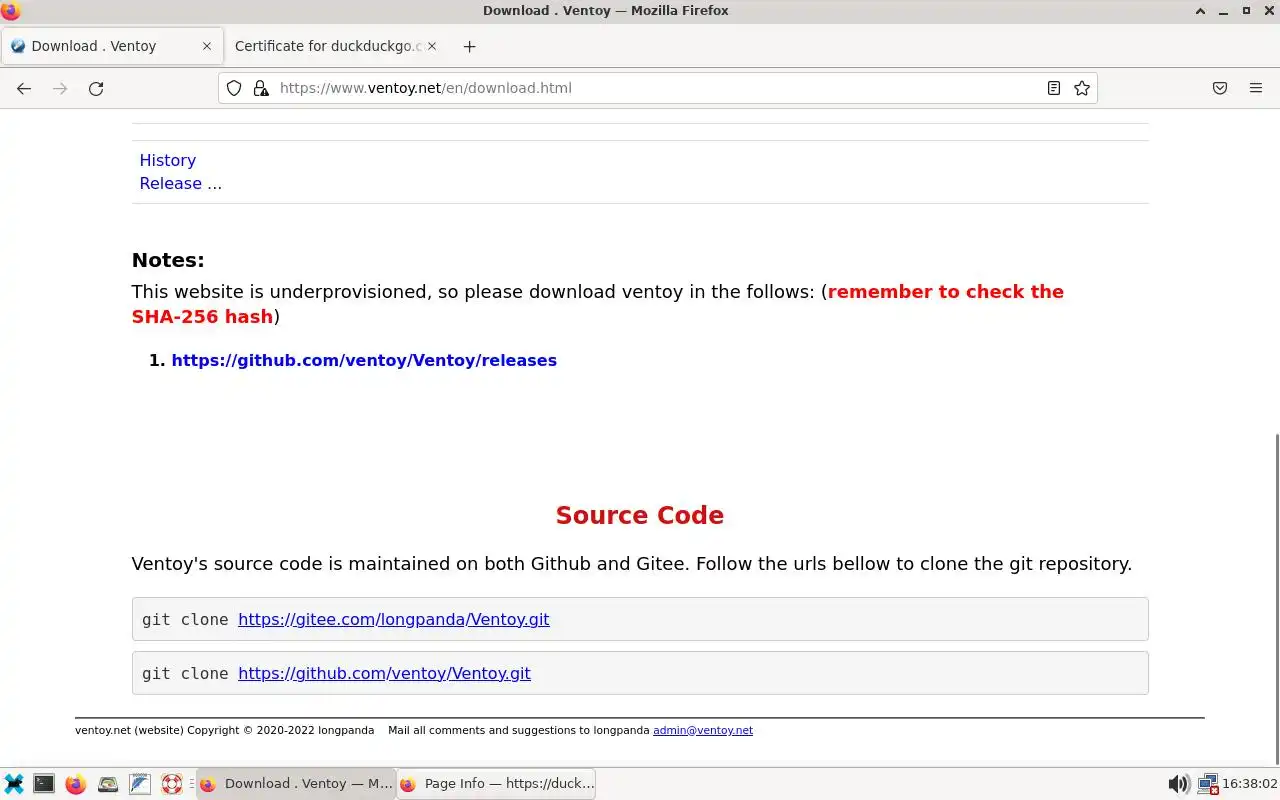Open the text editor feather icon
Viewport: 1280px width, 800px height.
[x=140, y=784]
